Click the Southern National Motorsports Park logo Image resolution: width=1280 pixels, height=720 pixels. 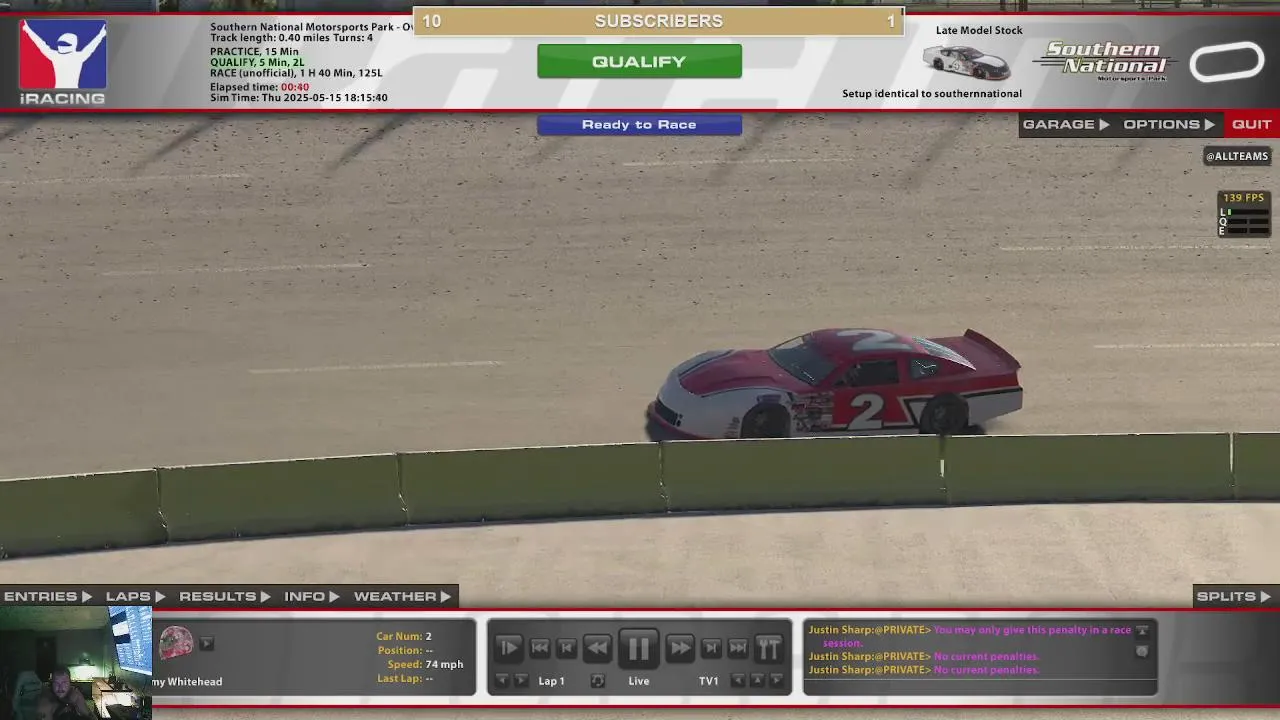point(1104,61)
